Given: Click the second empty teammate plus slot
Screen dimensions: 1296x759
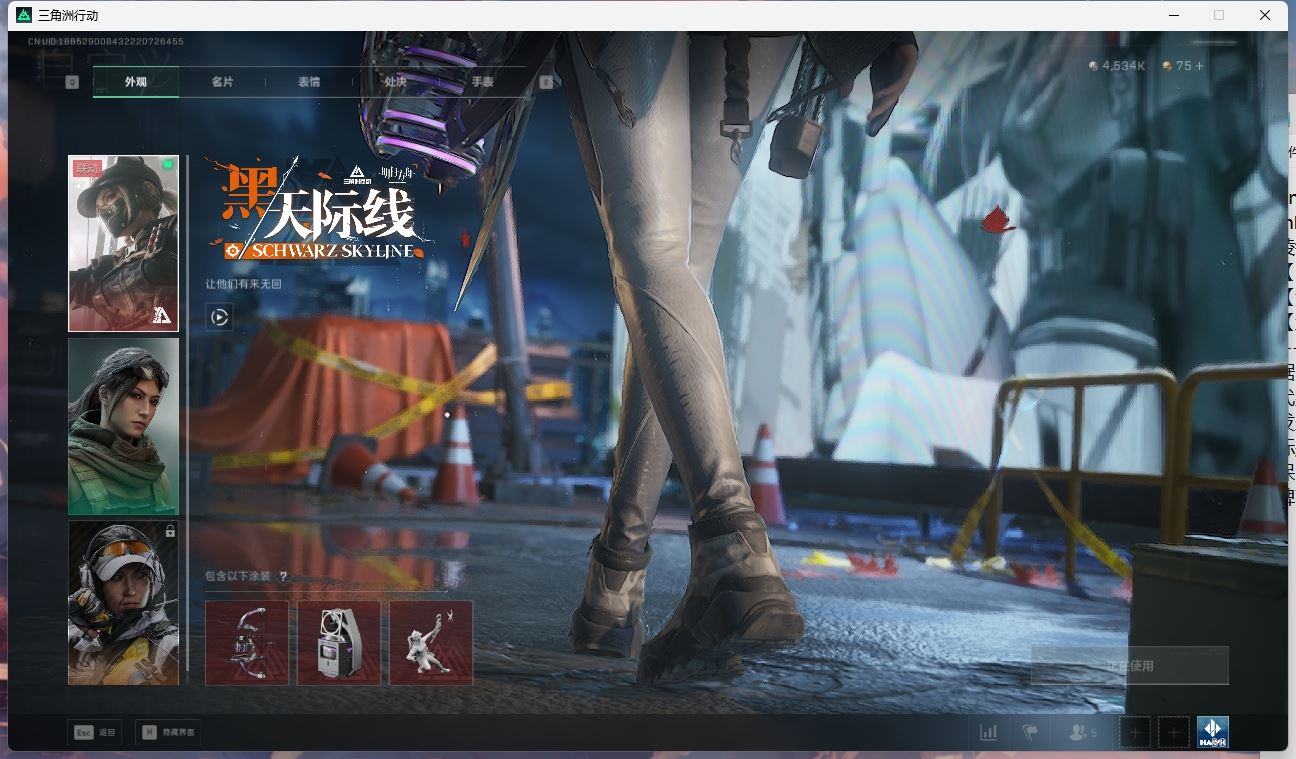Looking at the screenshot, I should 1174,733.
